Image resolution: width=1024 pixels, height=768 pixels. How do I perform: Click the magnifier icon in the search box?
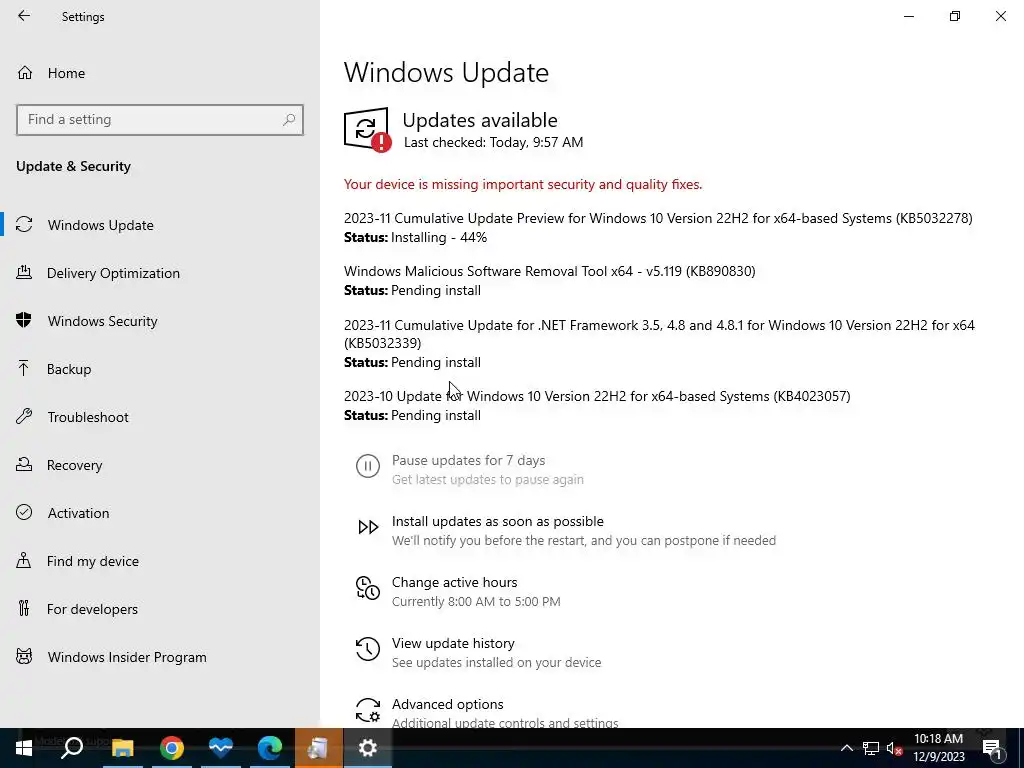[289, 120]
